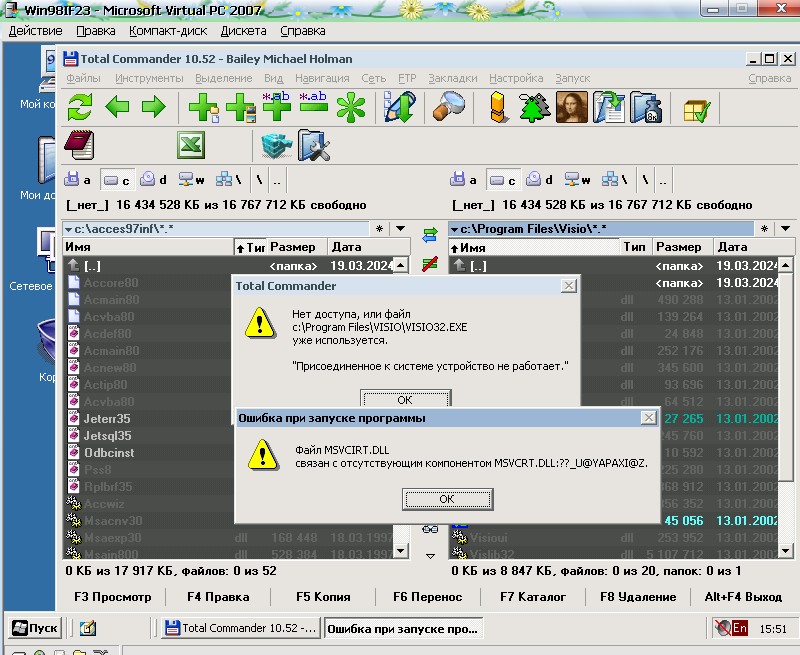Open the Закладки menu
Image resolution: width=800 pixels, height=655 pixels.
453,79
